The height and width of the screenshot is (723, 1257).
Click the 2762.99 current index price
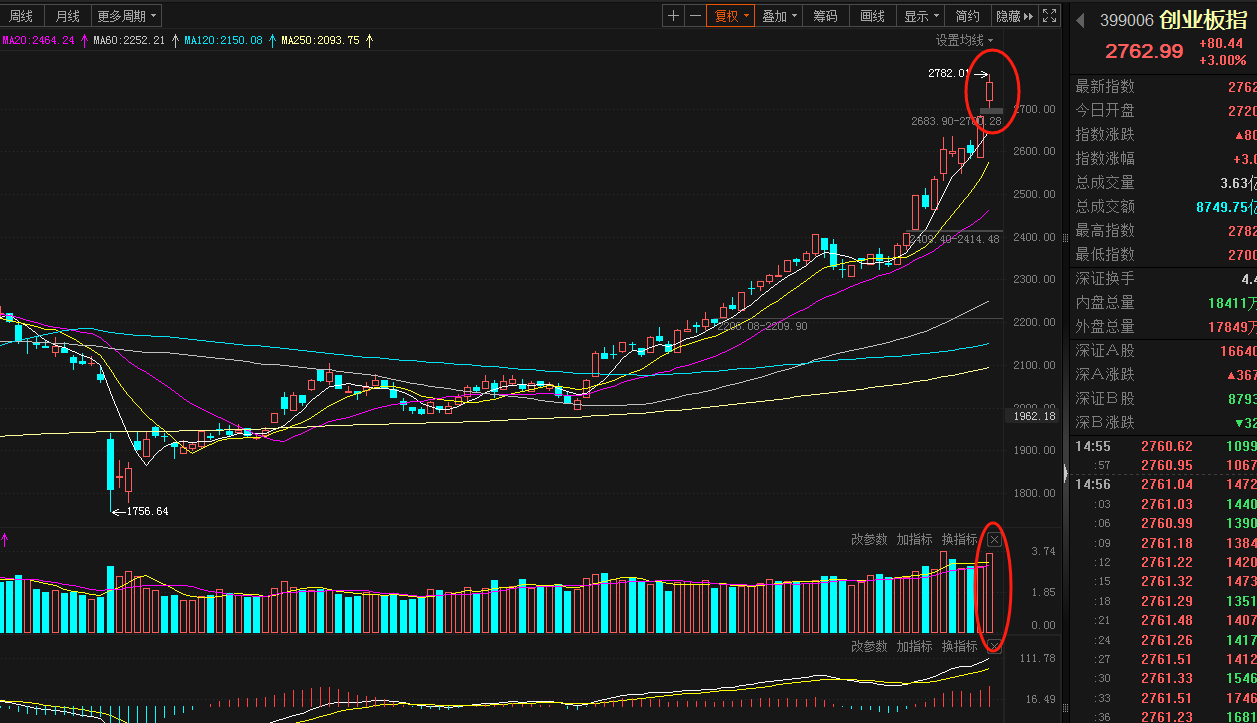point(1144,51)
